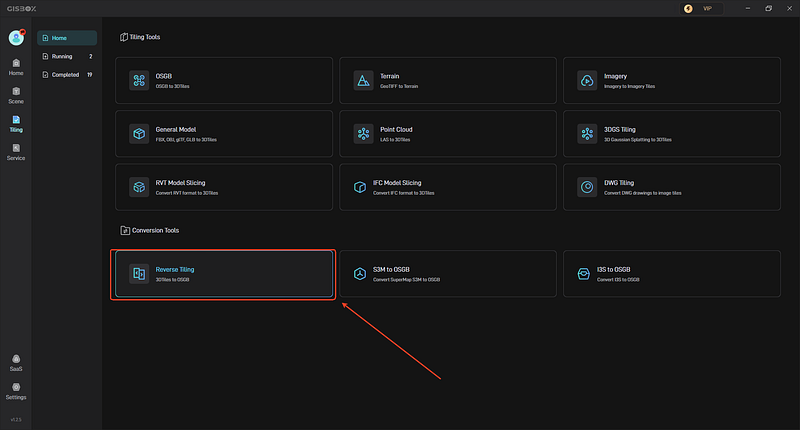Launch the RVT Model Slicing icon

tap(139, 187)
